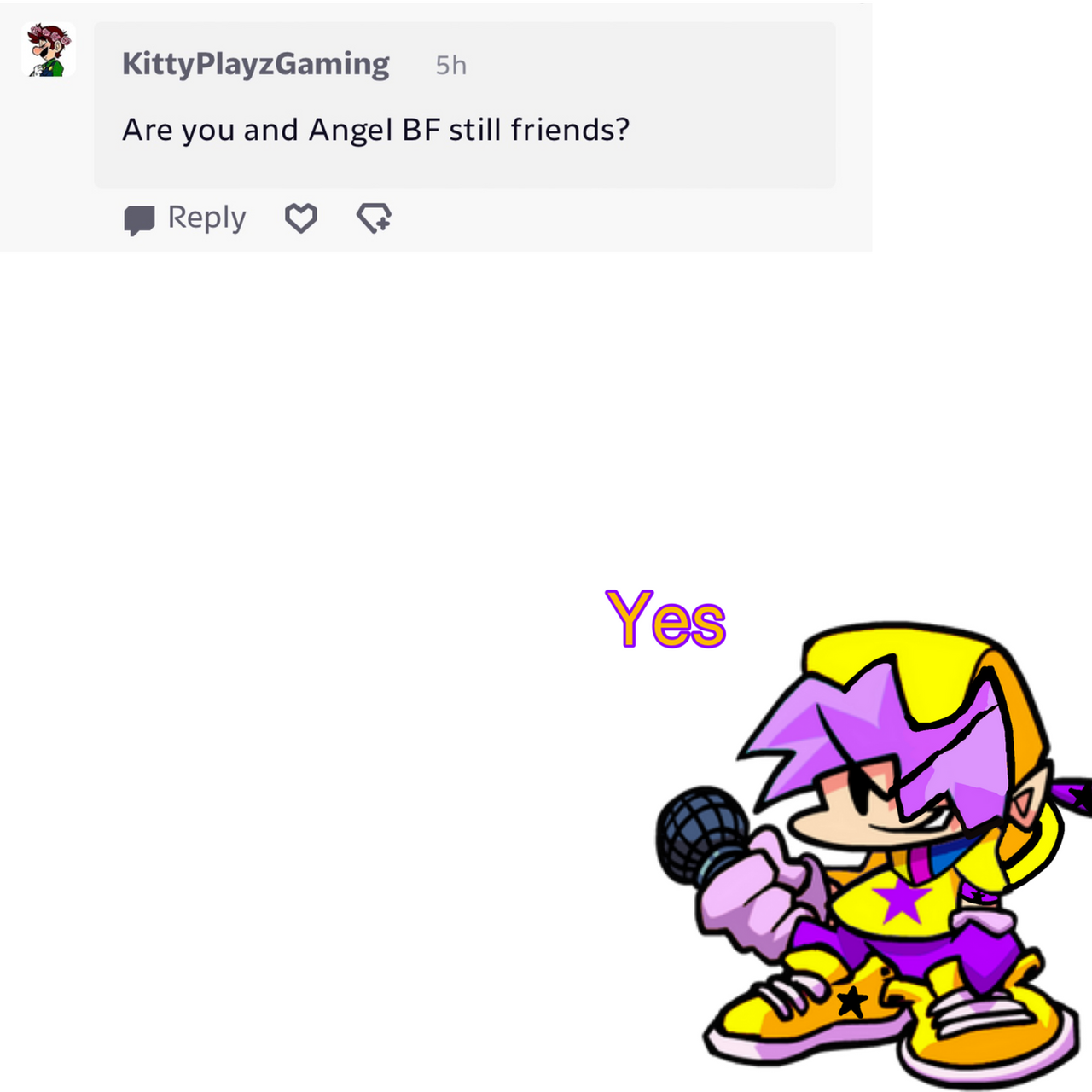1092x1092 pixels.
Task: Click the purple star on the yellow shirt
Action: [901, 900]
